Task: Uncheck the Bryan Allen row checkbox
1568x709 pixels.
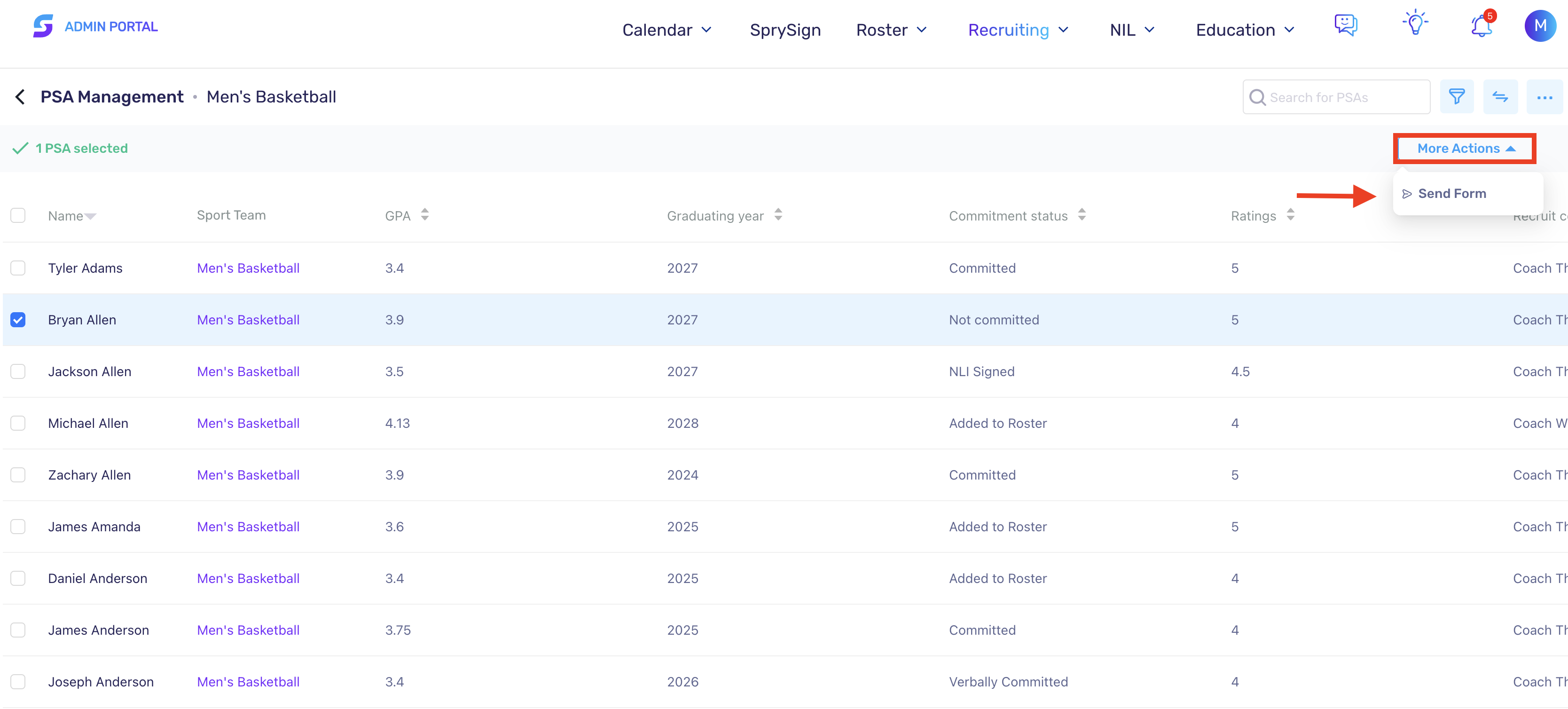Action: [18, 320]
